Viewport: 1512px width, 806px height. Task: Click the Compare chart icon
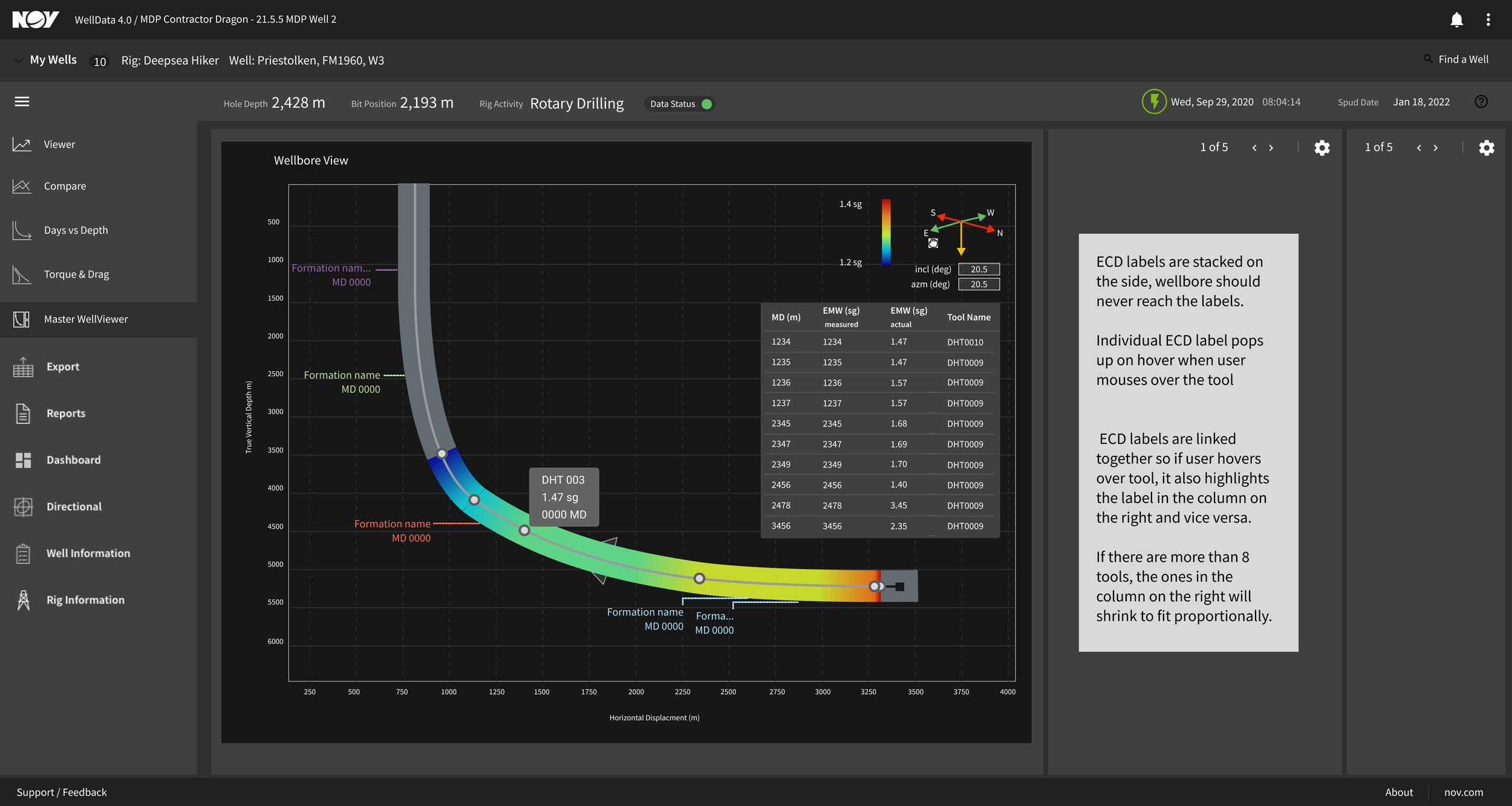(x=22, y=186)
